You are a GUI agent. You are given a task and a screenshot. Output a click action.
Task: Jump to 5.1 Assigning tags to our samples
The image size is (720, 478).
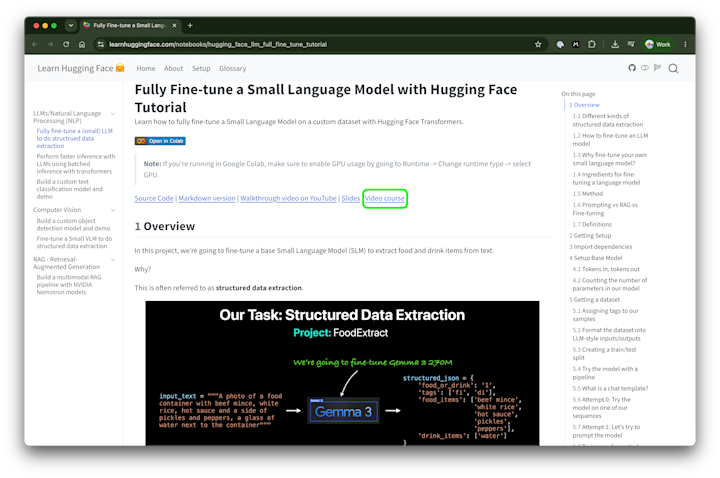[606, 315]
